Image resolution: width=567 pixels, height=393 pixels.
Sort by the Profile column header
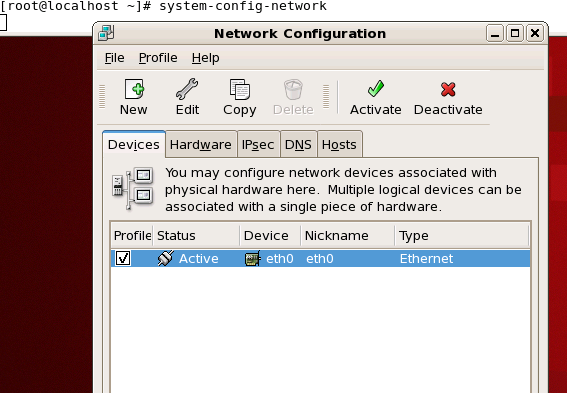coord(132,236)
